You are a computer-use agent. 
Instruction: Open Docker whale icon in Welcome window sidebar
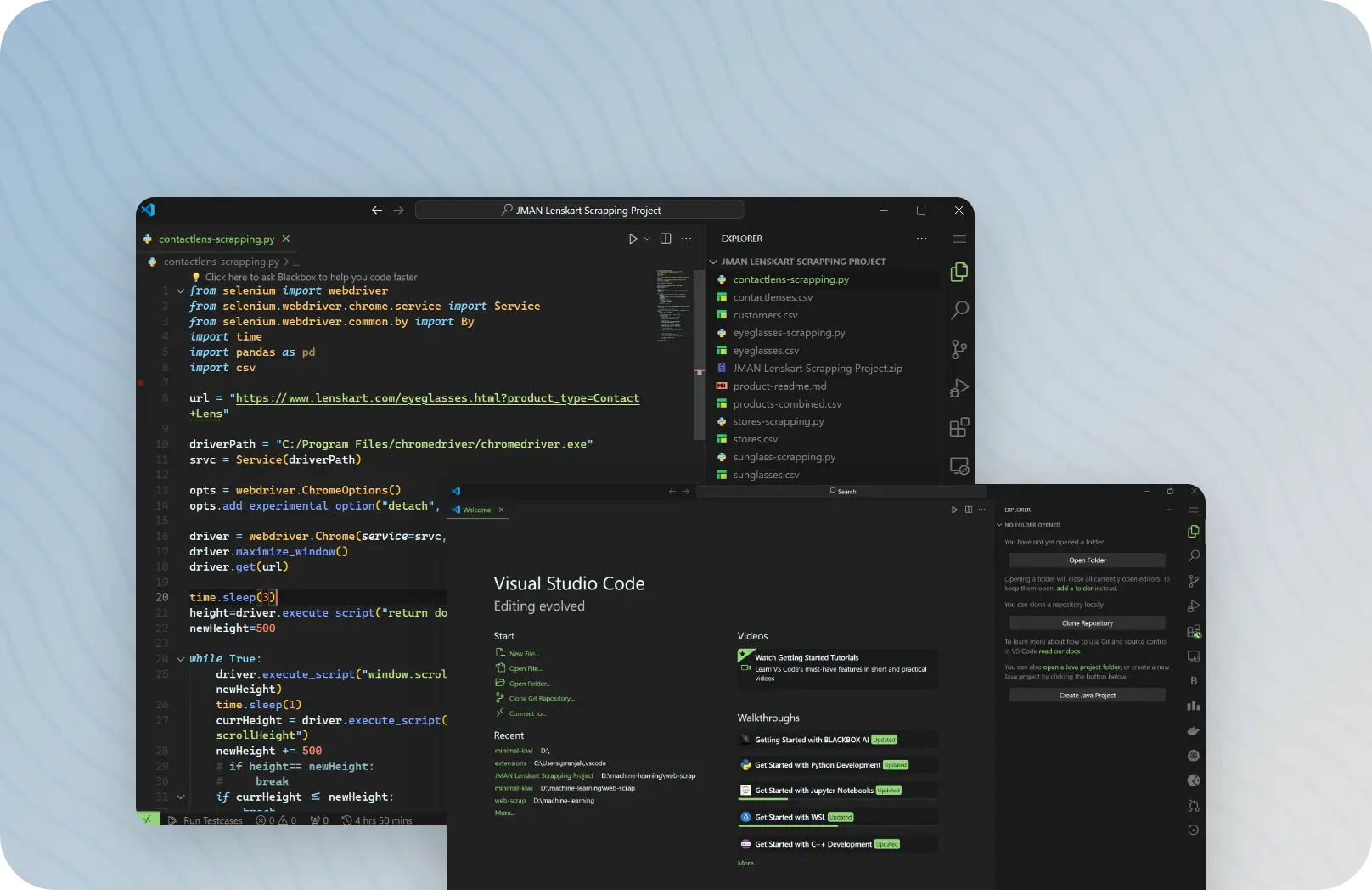(1194, 730)
